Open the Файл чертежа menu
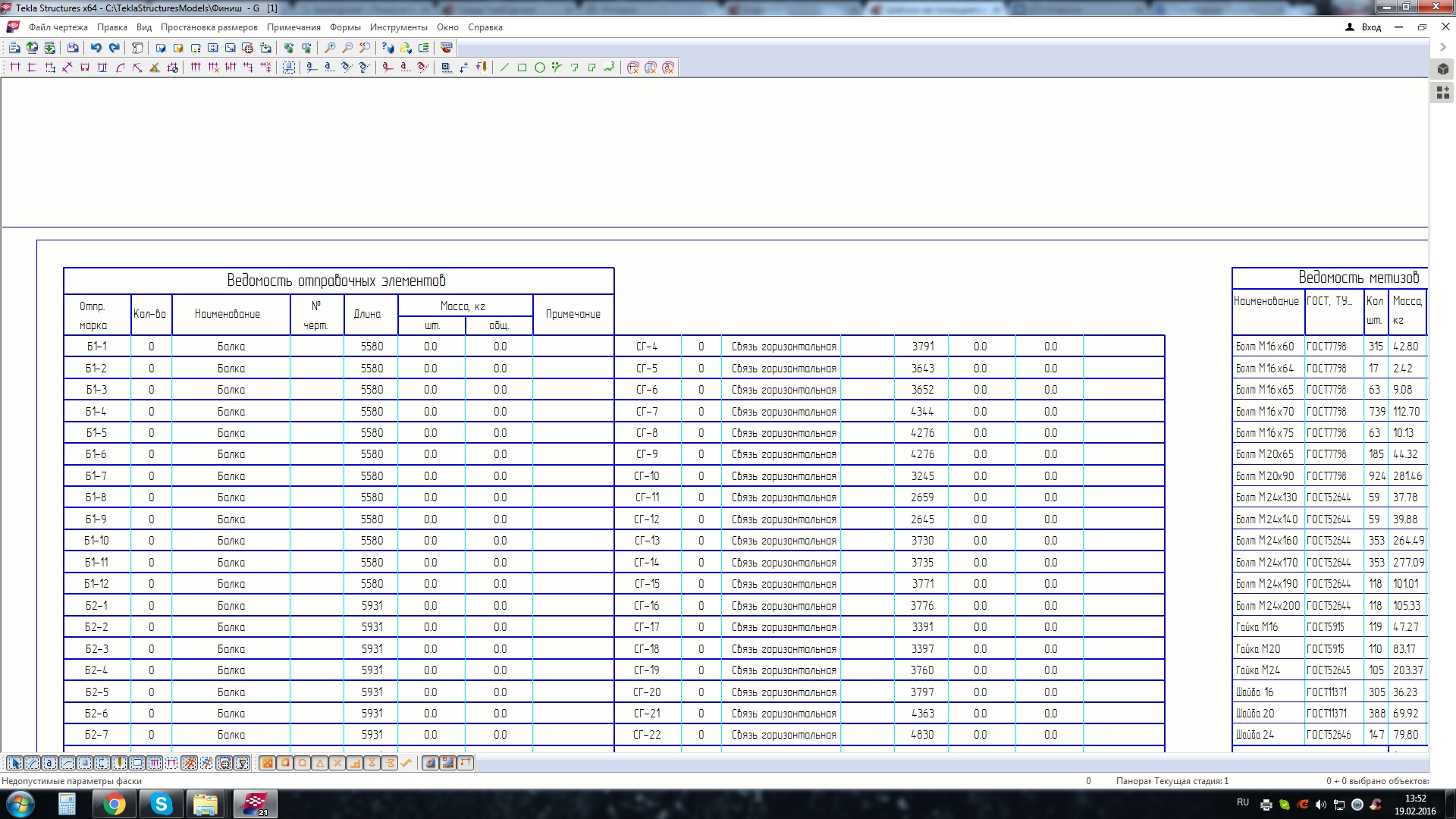This screenshot has height=819, width=1456. [58, 27]
